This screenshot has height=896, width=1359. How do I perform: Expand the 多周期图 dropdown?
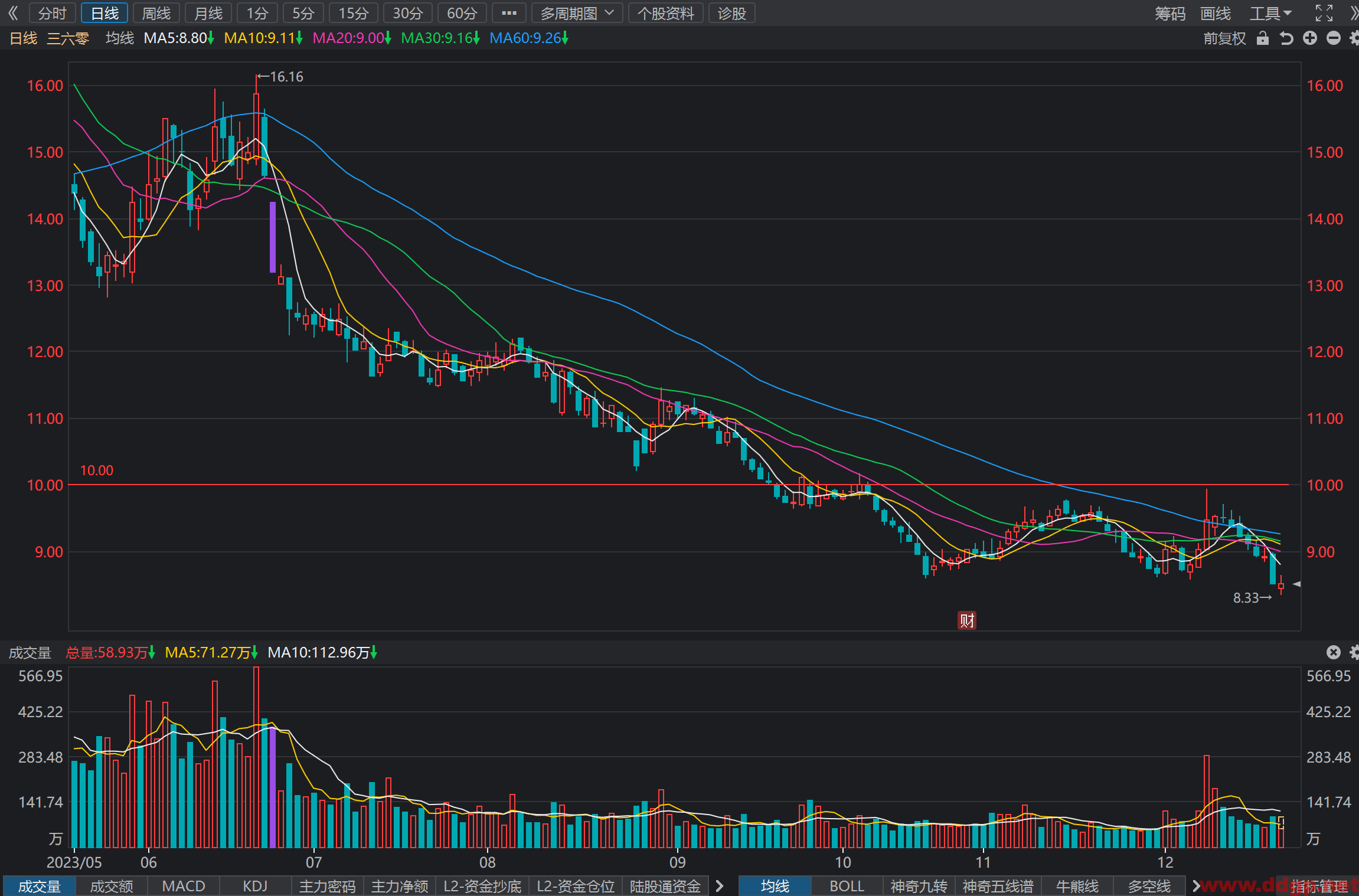pos(577,13)
